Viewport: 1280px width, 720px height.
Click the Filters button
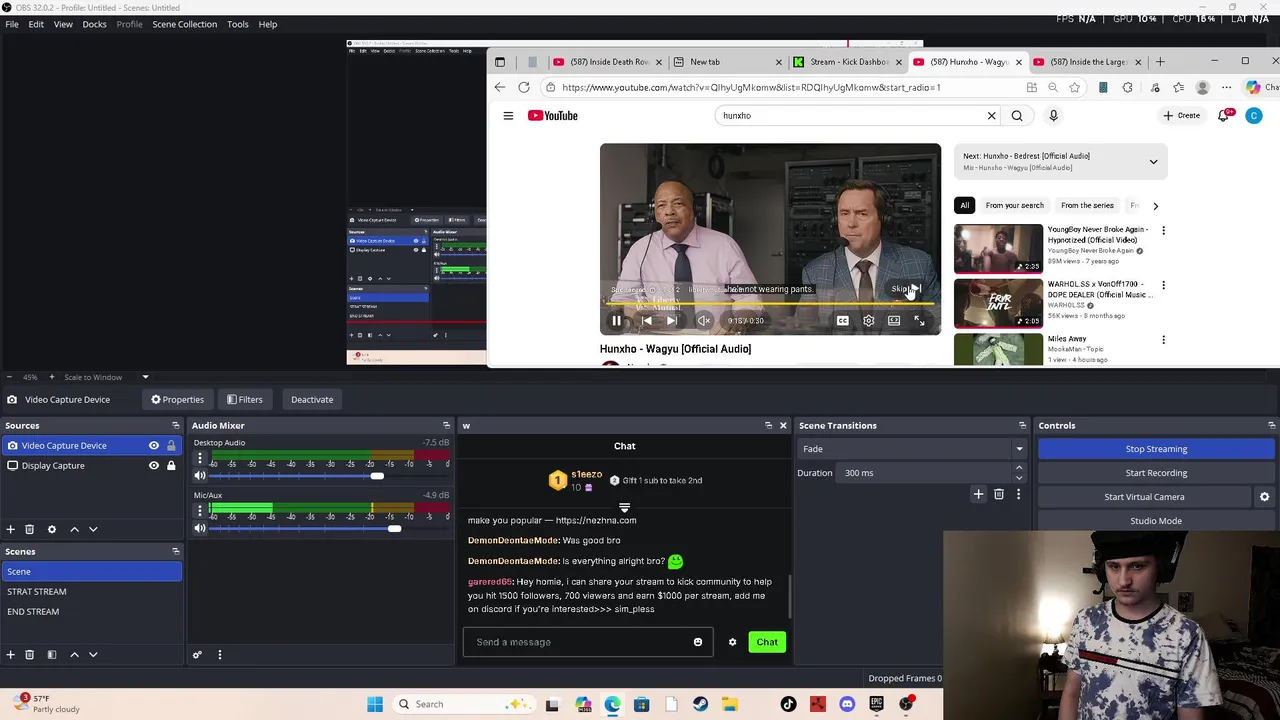(245, 400)
